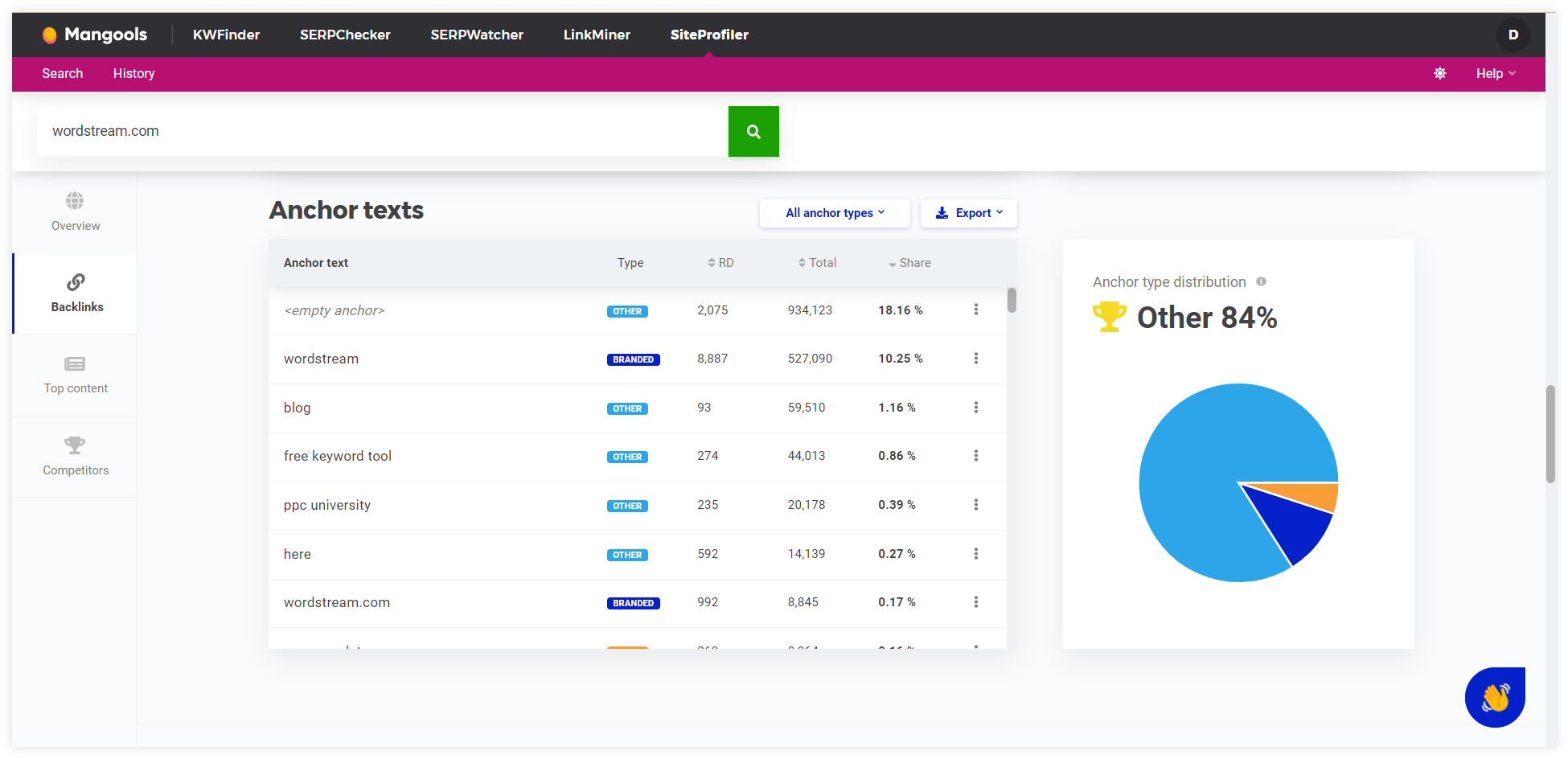Expand All anchor types filter
1568x759 pixels.
[x=835, y=213]
